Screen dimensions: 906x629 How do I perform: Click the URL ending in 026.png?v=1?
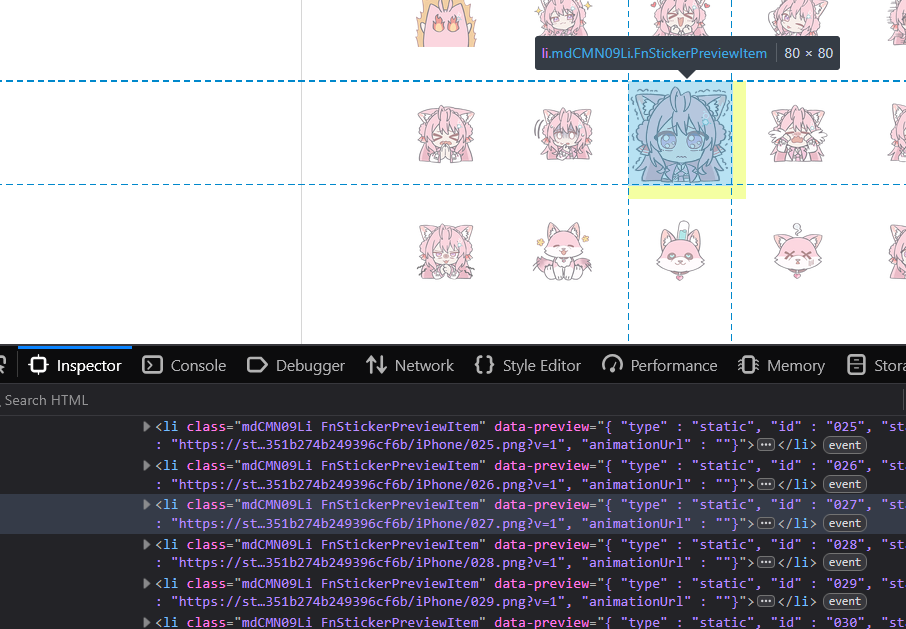(x=367, y=484)
